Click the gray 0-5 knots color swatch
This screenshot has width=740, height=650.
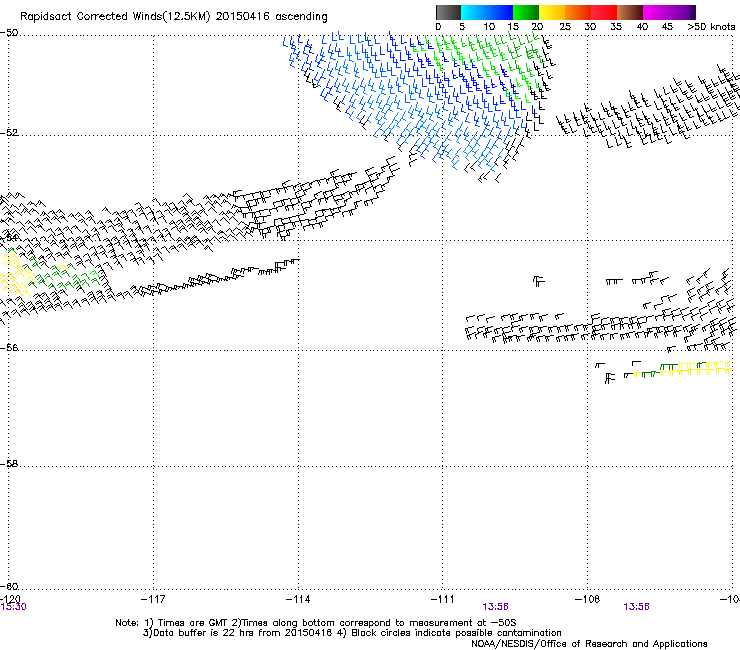tap(448, 12)
